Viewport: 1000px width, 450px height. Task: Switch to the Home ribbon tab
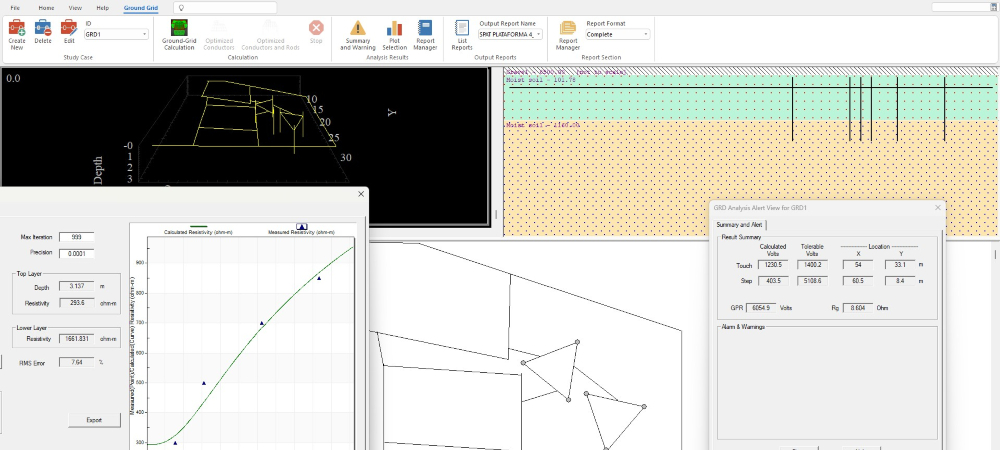tap(46, 7)
